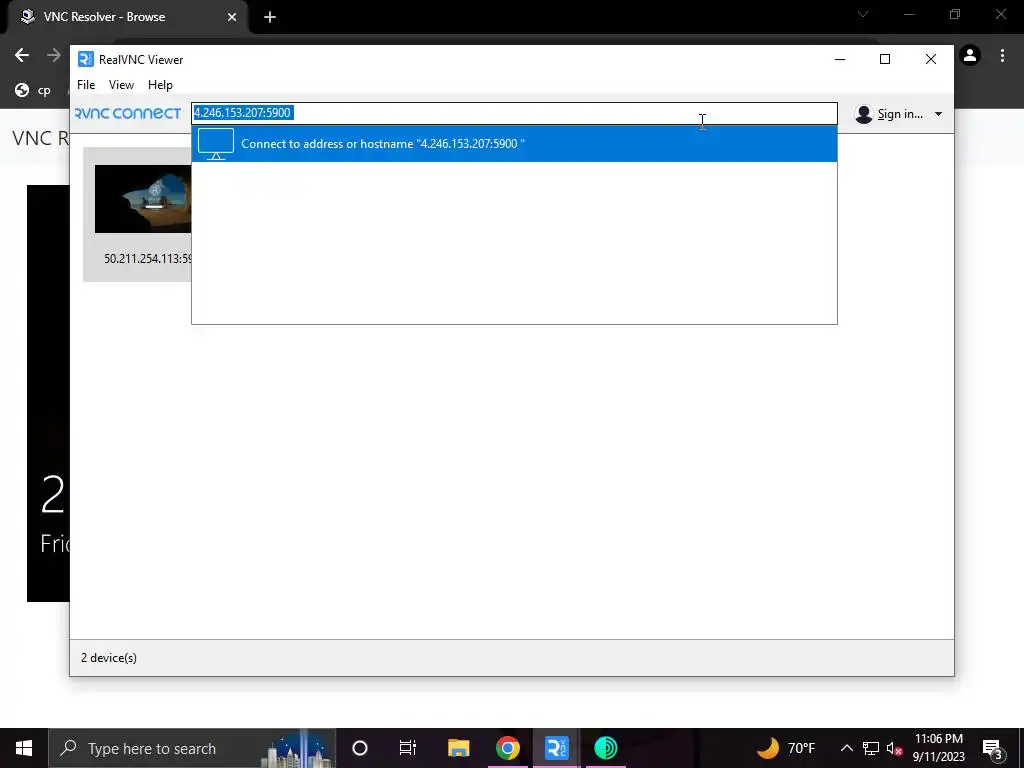Click the Chrome profile avatar icon
Viewport: 1024px width, 768px height.
(970, 56)
